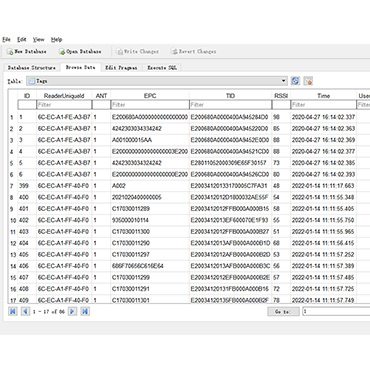This screenshot has width=370, height=370.
Task: Click the ID column filter field
Action: pyautogui.click(x=27, y=105)
